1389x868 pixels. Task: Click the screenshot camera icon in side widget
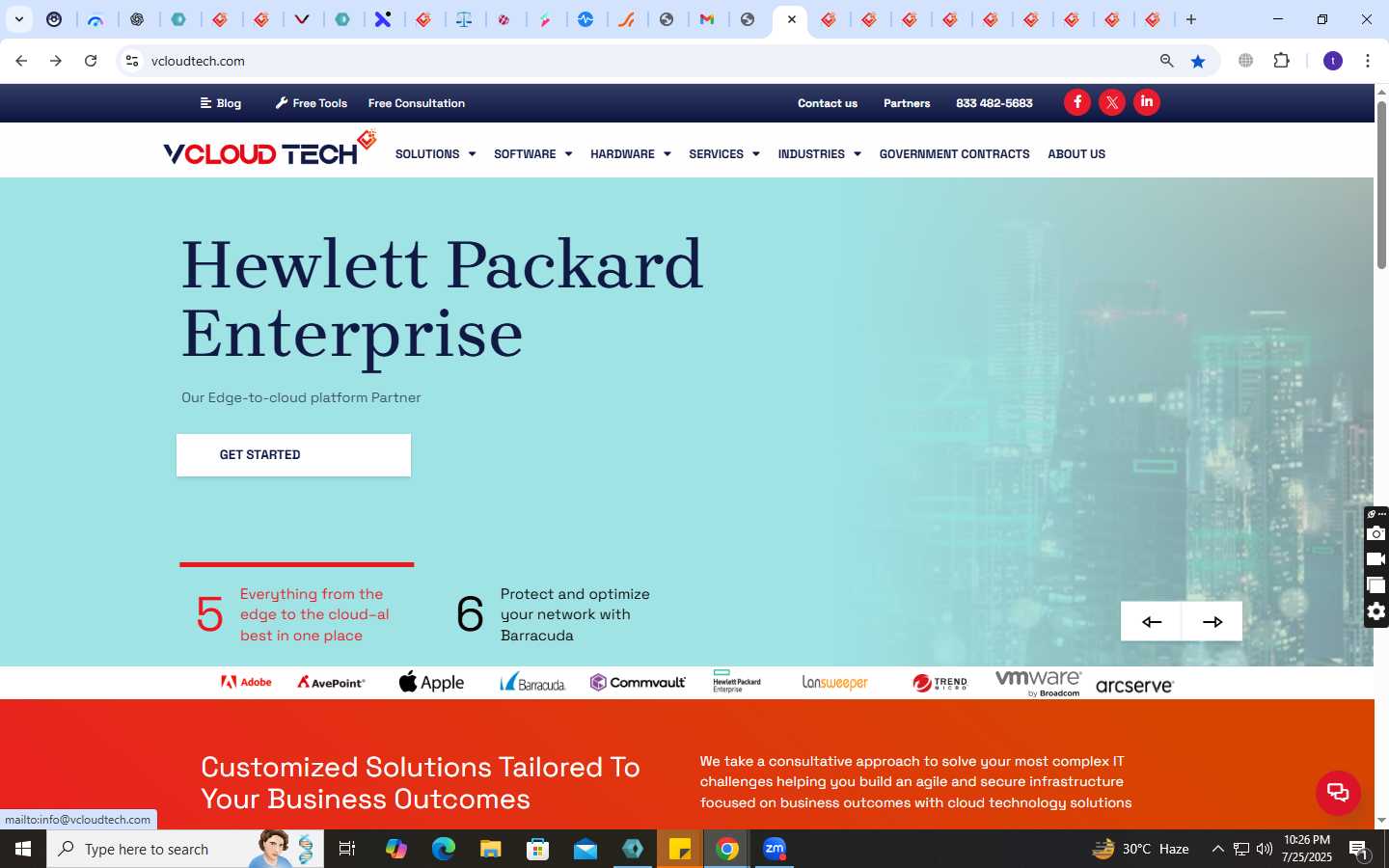tap(1376, 533)
